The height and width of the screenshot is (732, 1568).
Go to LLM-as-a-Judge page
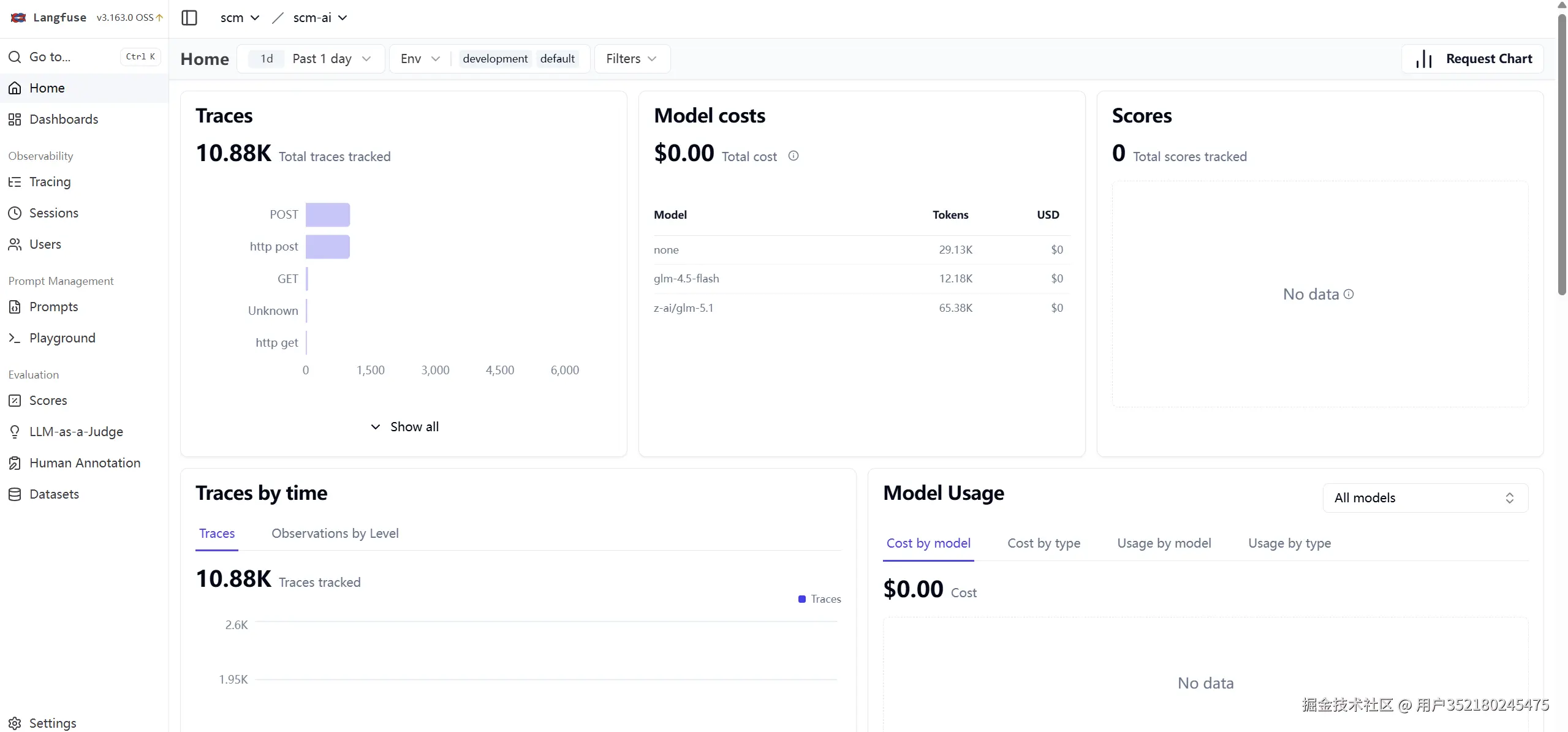[x=76, y=432]
